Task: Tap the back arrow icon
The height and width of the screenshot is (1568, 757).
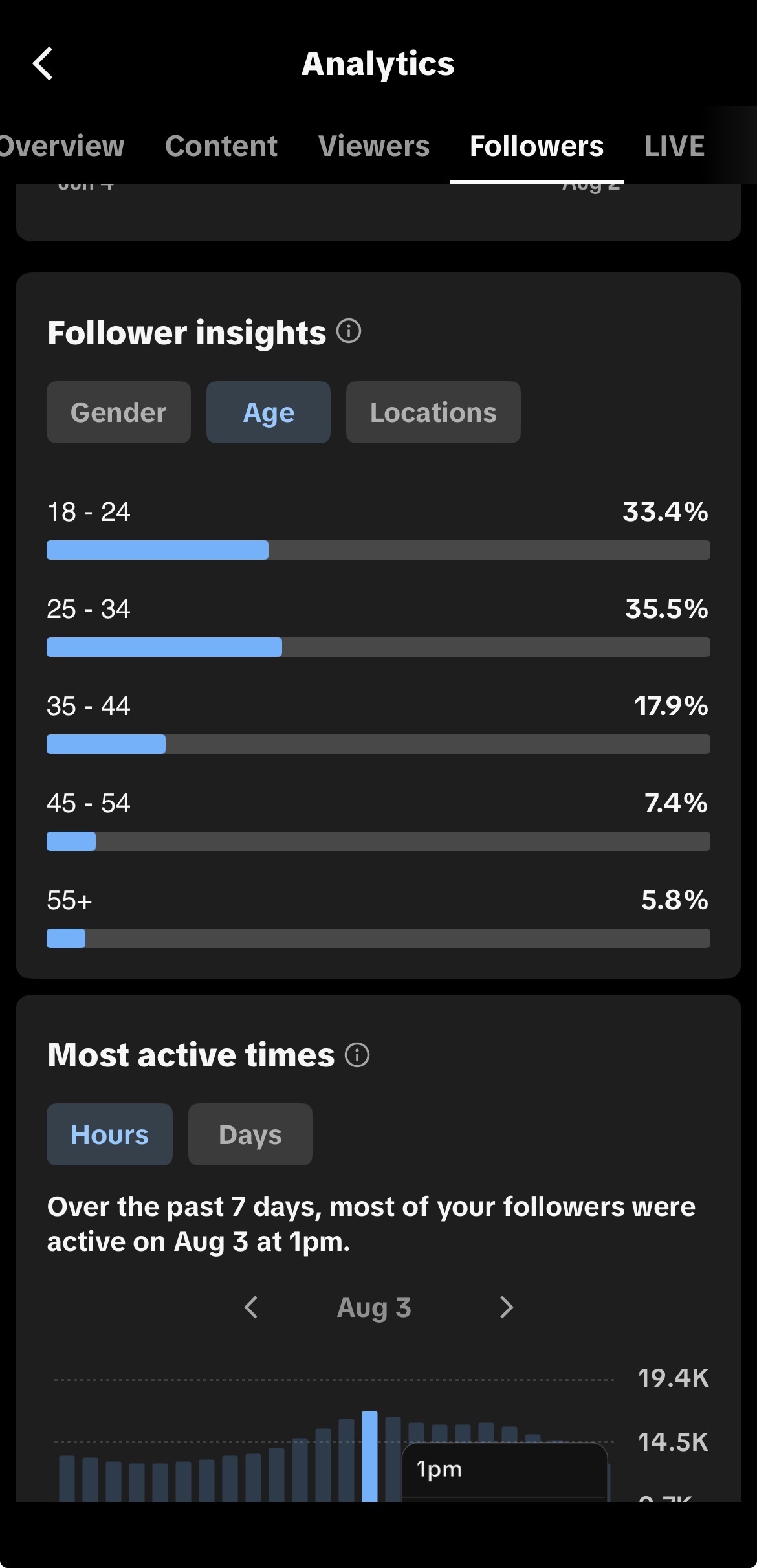Action: [x=43, y=63]
